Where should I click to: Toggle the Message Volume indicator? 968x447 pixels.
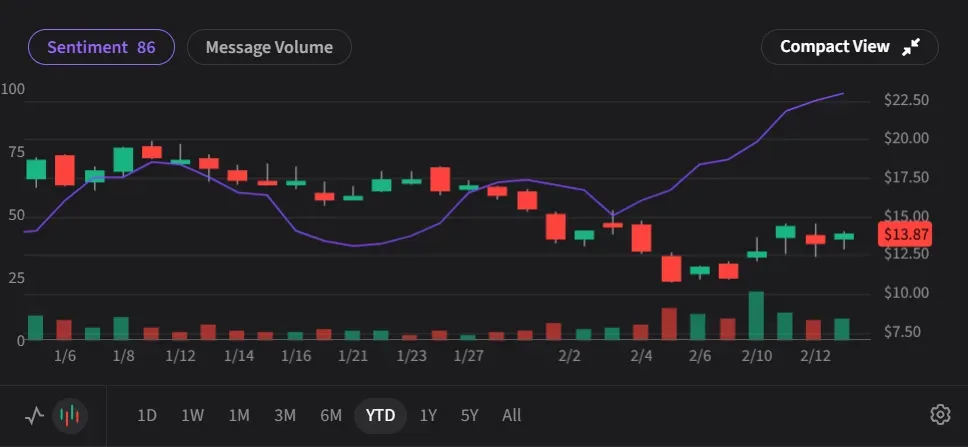(268, 47)
